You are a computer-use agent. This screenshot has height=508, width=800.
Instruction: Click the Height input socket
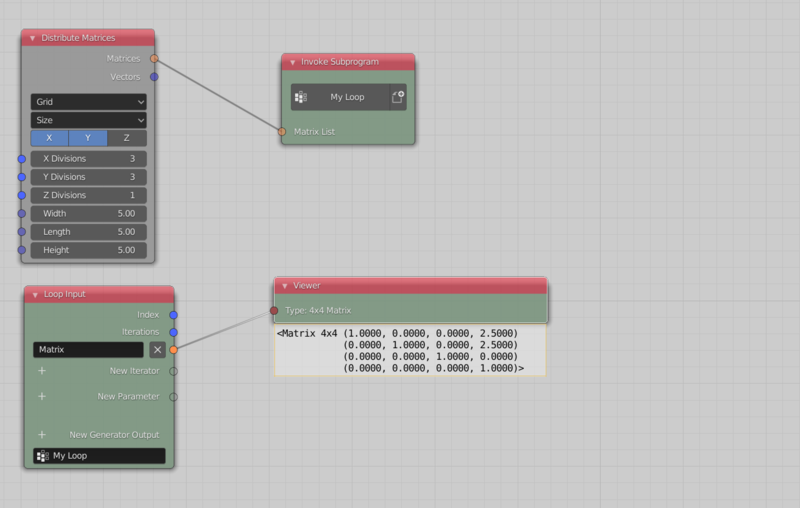point(21,250)
